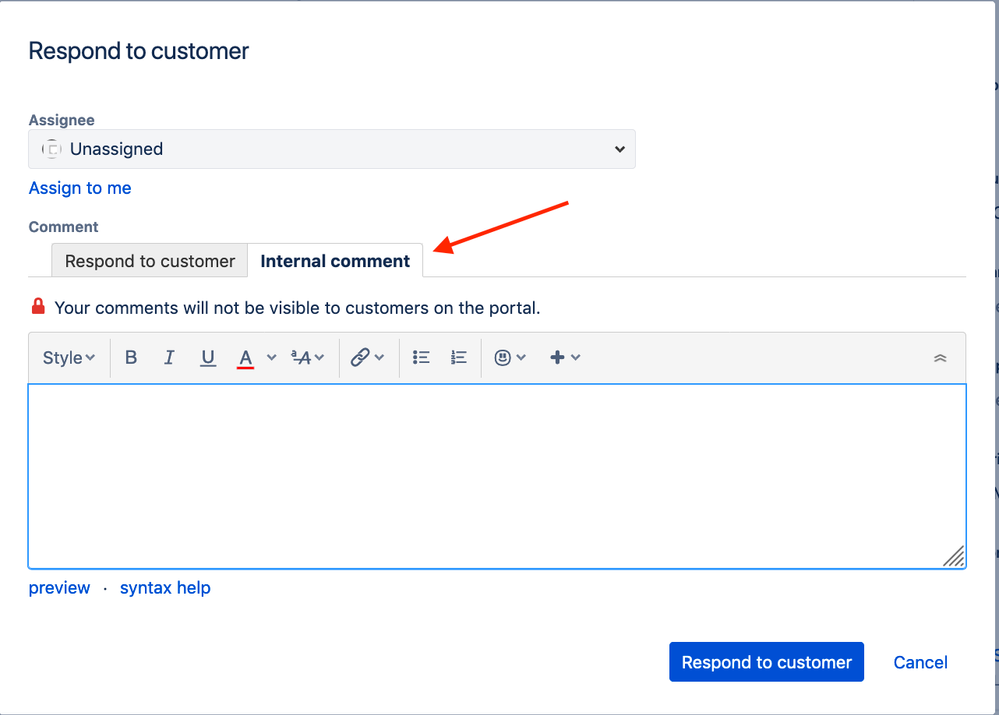999x715 pixels.
Task: Click the blue Respond to customer button
Action: click(766, 662)
